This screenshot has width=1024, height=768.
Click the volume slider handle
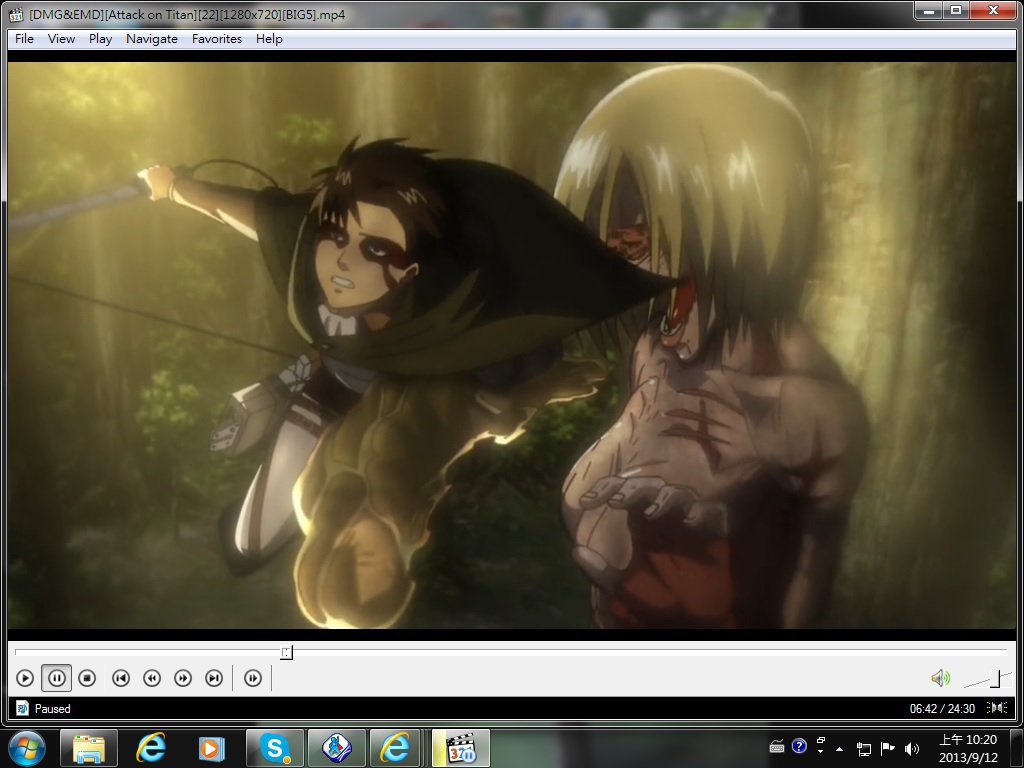click(995, 678)
